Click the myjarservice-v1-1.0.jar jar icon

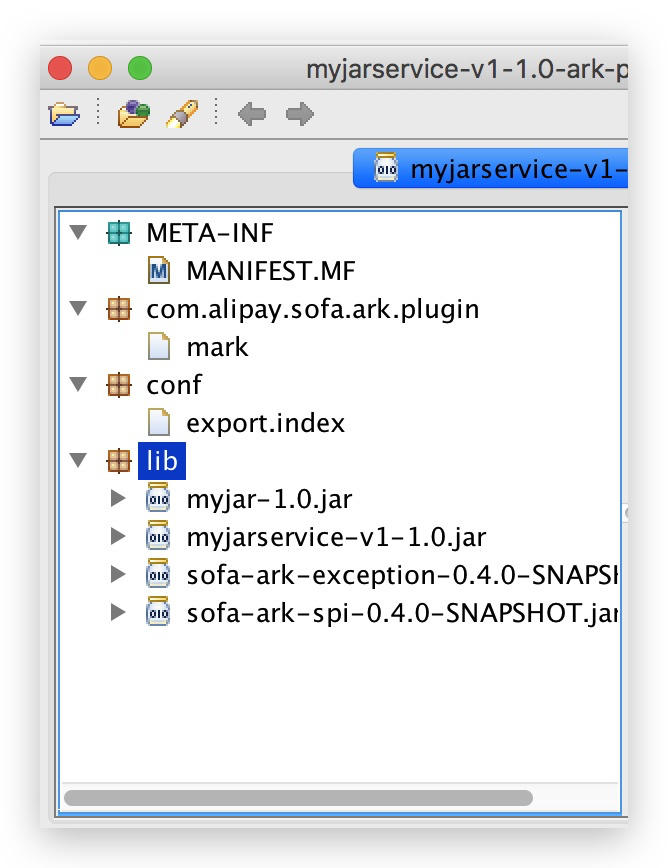pyautogui.click(x=158, y=536)
